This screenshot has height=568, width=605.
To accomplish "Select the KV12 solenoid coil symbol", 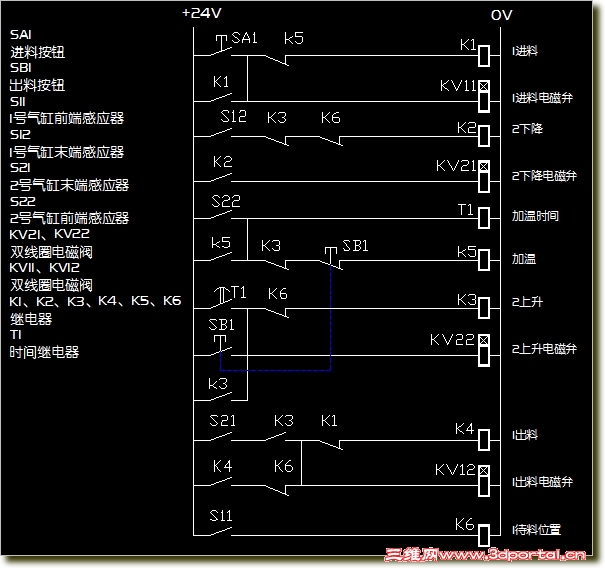I will tap(484, 481).
